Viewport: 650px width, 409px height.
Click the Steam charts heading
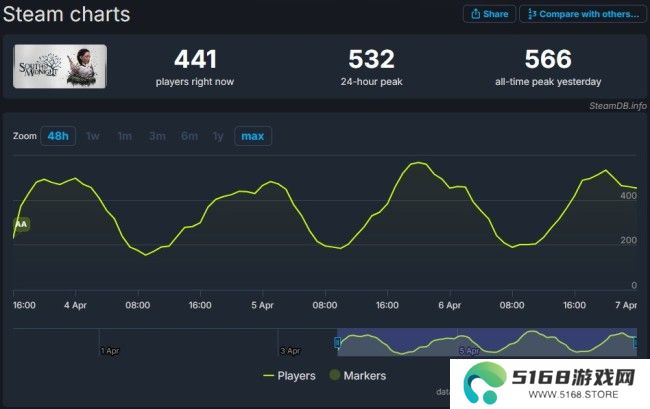66,14
